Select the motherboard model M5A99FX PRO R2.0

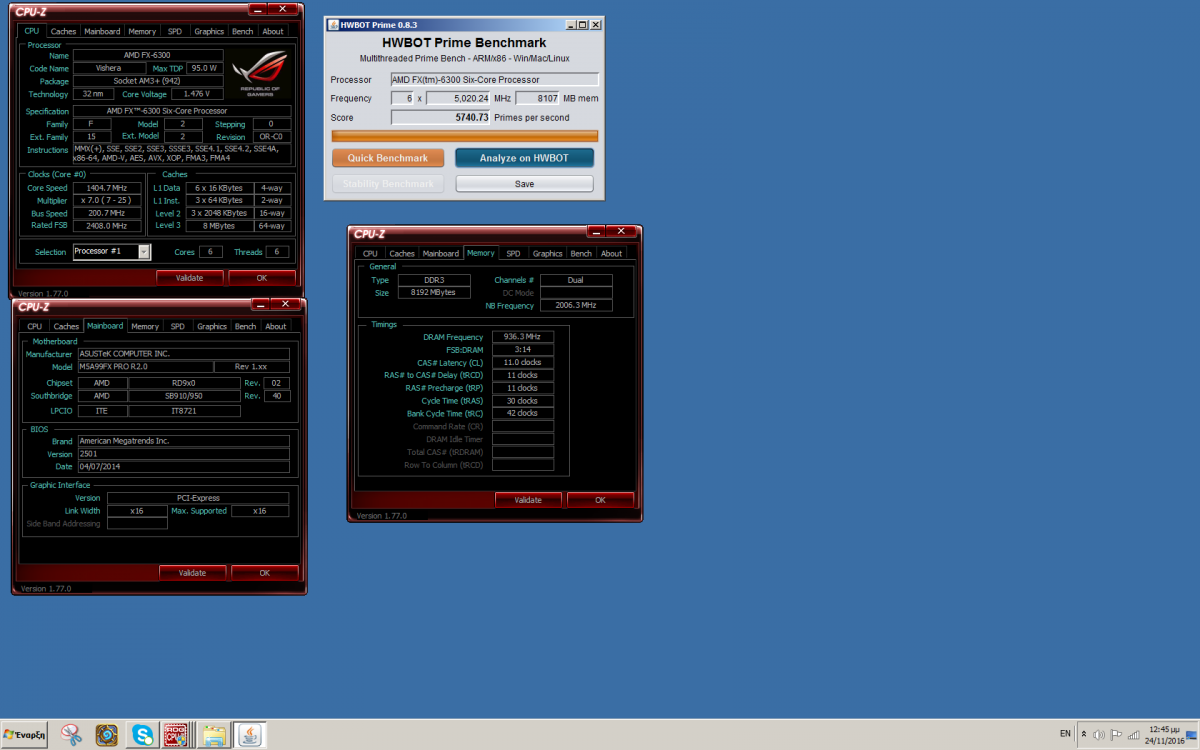[x=145, y=367]
